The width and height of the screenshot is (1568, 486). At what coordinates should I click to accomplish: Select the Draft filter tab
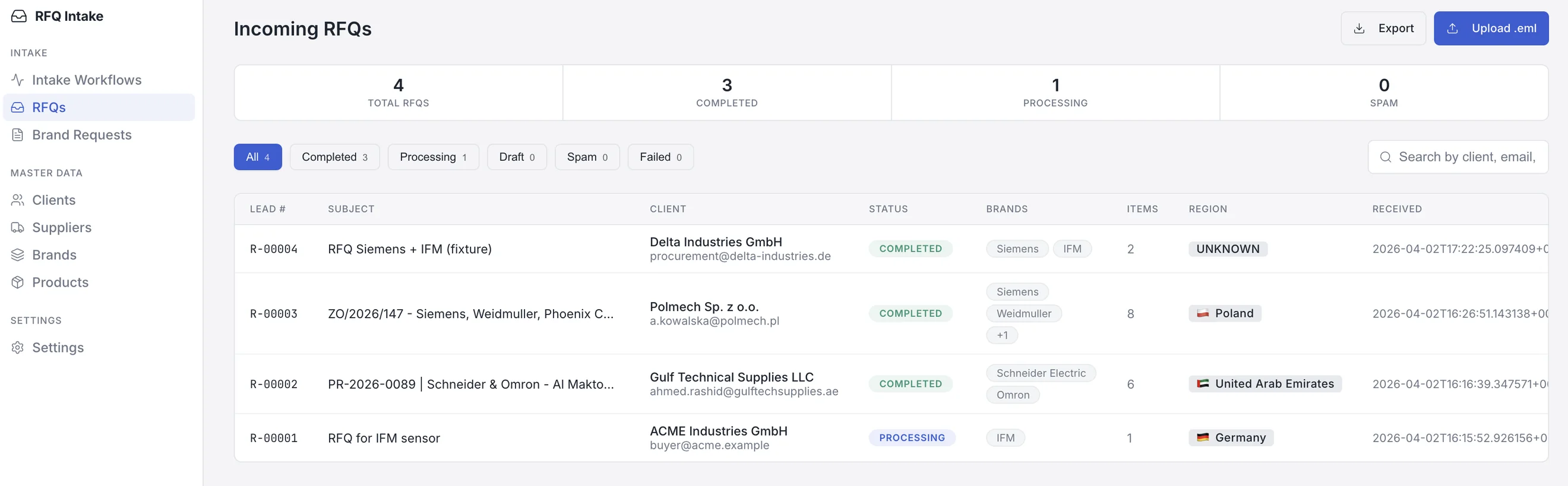[517, 157]
